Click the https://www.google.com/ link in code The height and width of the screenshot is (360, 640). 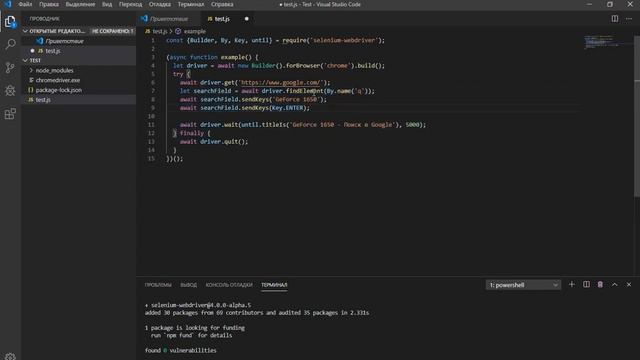[x=280, y=82]
